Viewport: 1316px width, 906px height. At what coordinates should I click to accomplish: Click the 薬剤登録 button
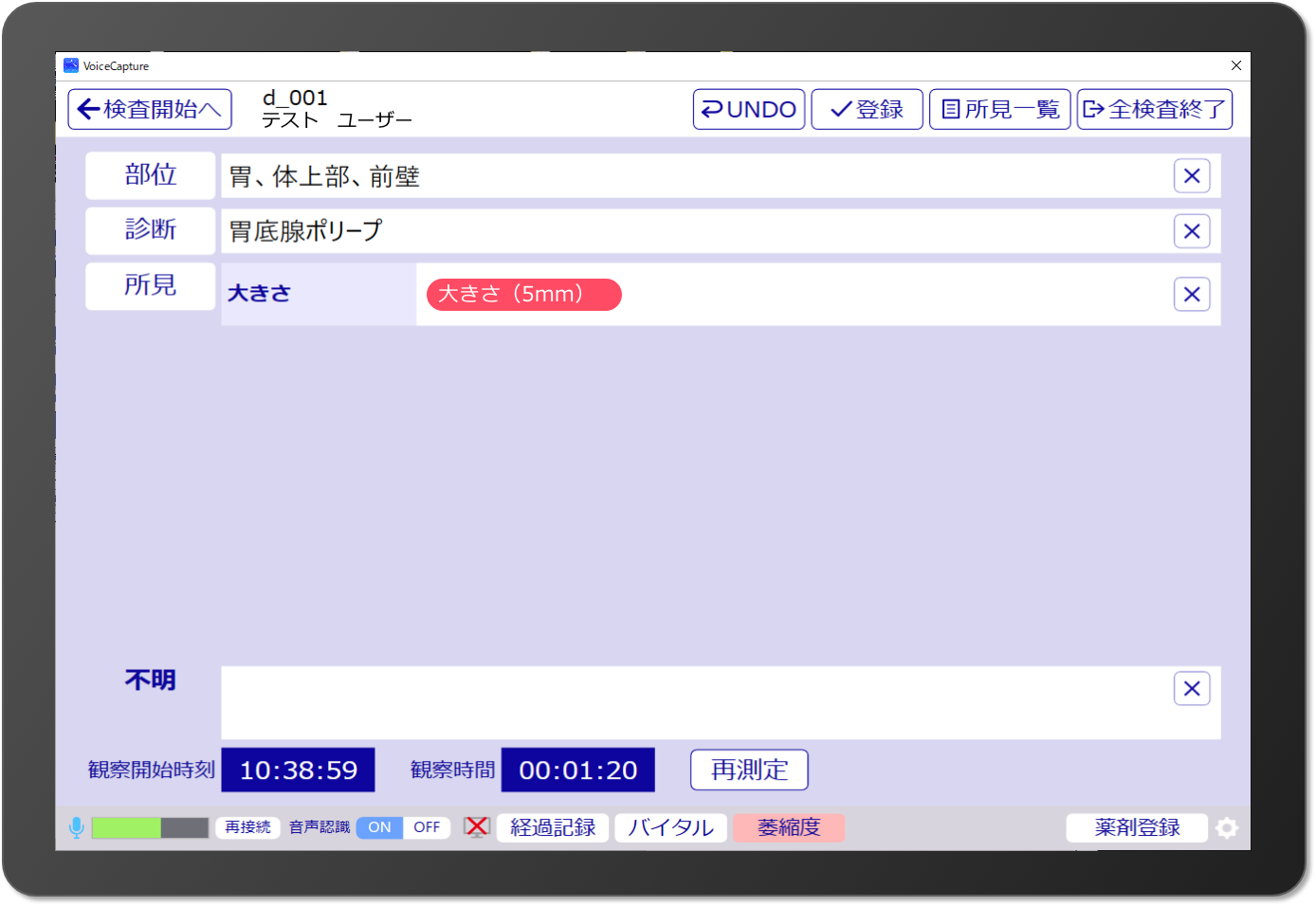(x=1137, y=827)
